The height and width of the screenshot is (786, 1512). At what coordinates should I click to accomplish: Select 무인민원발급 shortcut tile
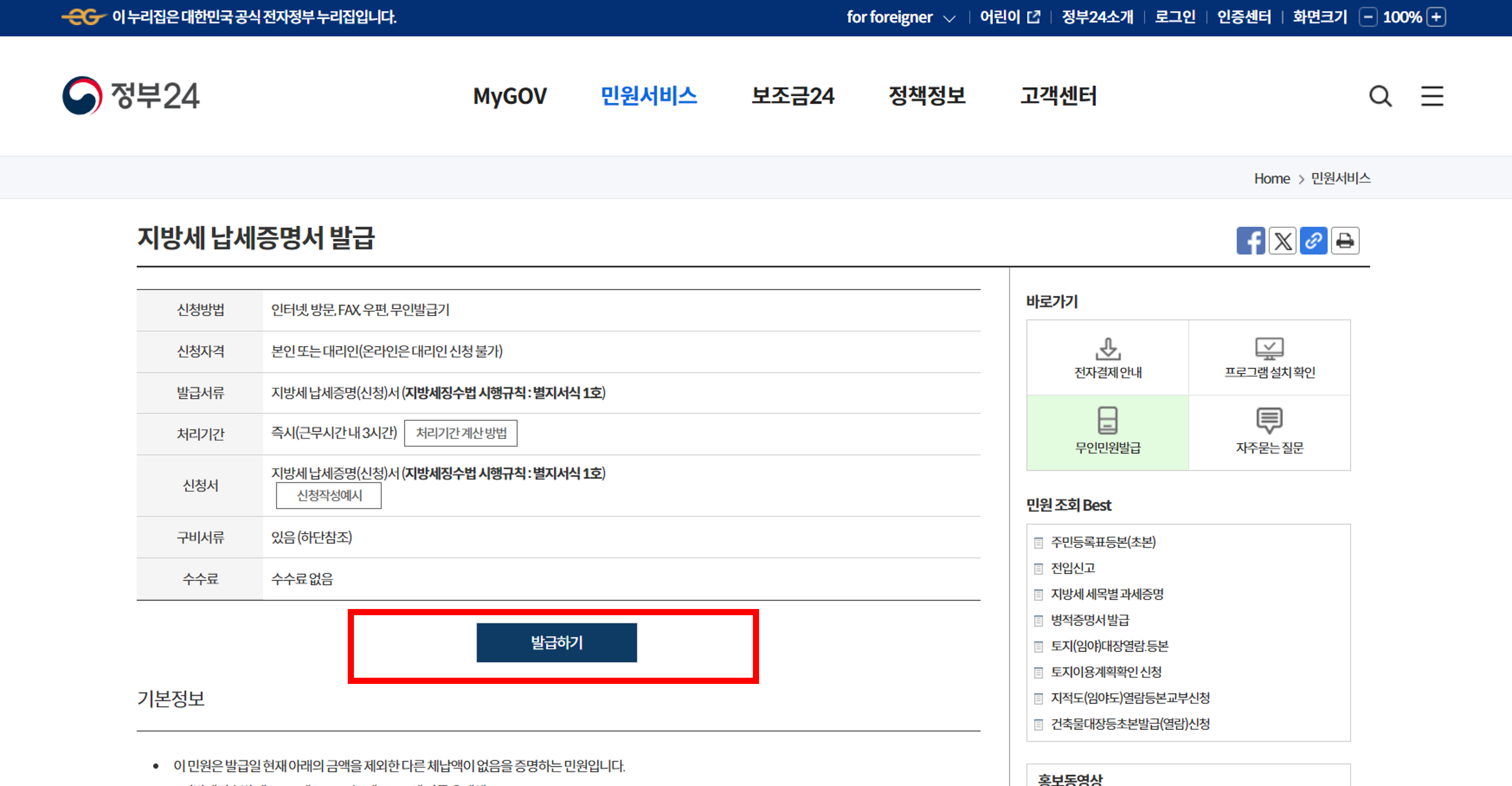(1108, 432)
